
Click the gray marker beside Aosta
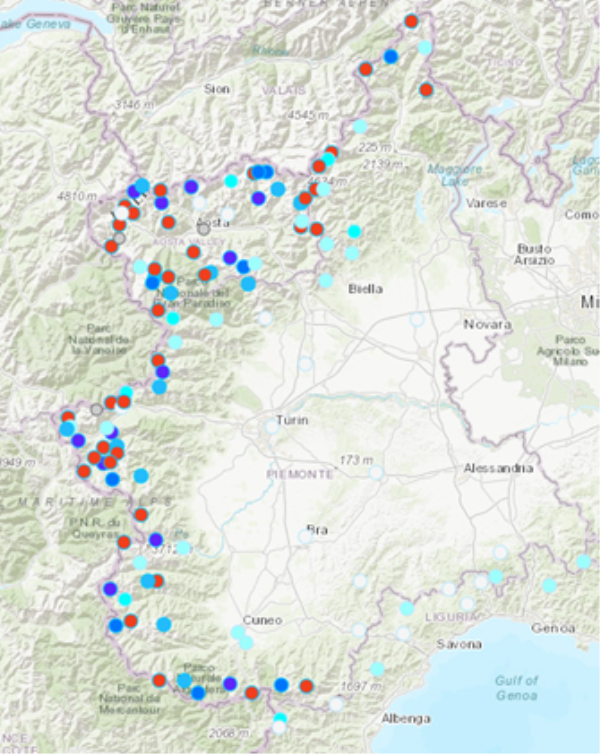tap(204, 229)
